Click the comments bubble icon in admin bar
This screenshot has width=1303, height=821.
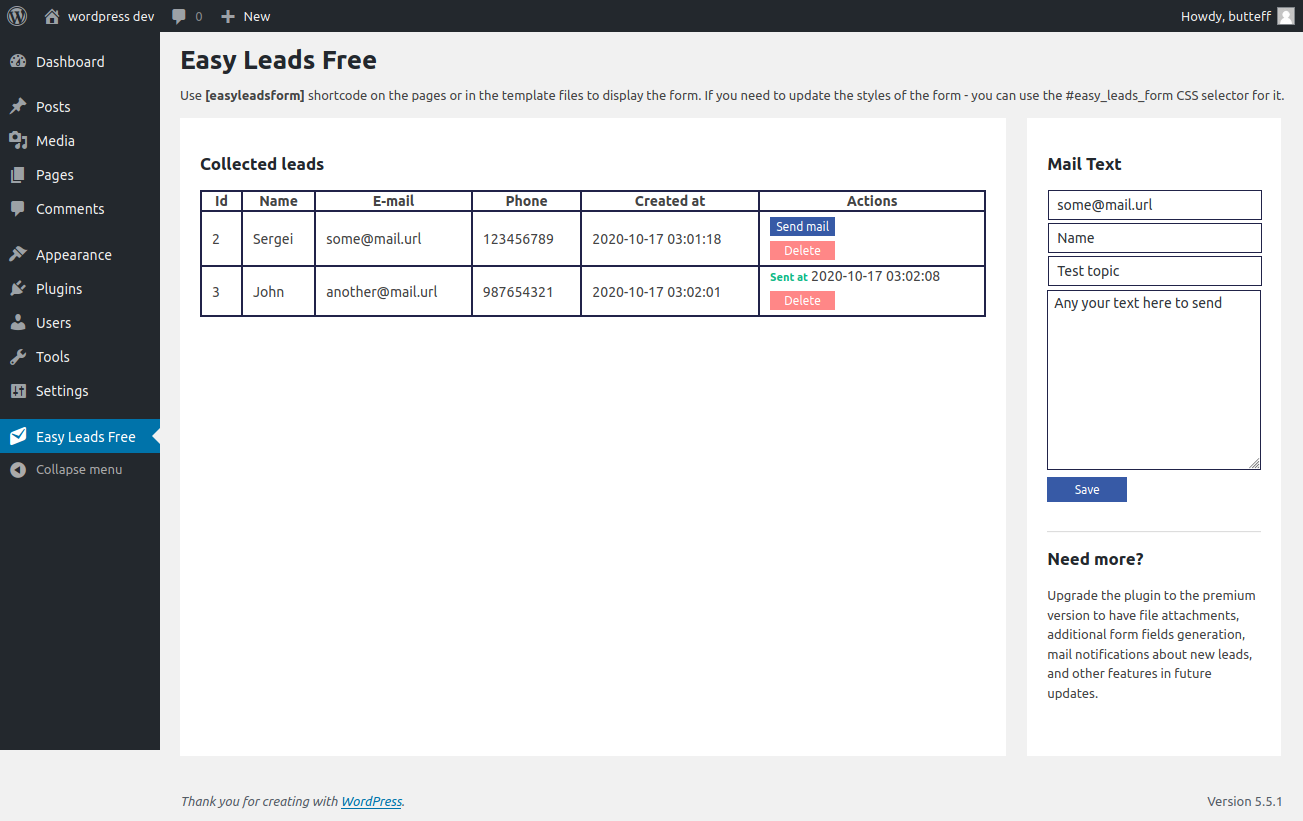pyautogui.click(x=179, y=16)
